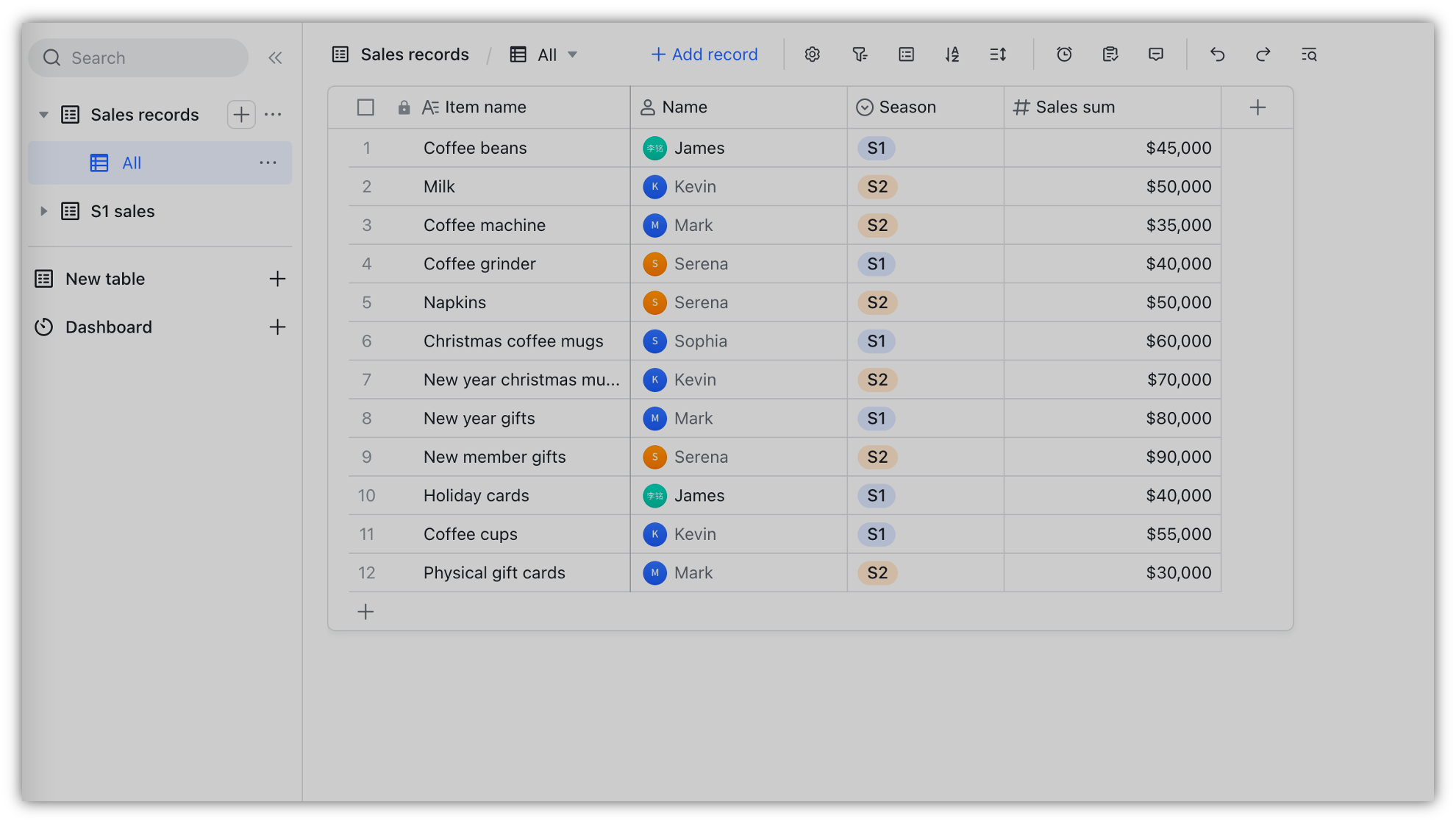Screen dimensions: 1456x824
Task: Select the All tab view
Action: pyautogui.click(x=131, y=162)
